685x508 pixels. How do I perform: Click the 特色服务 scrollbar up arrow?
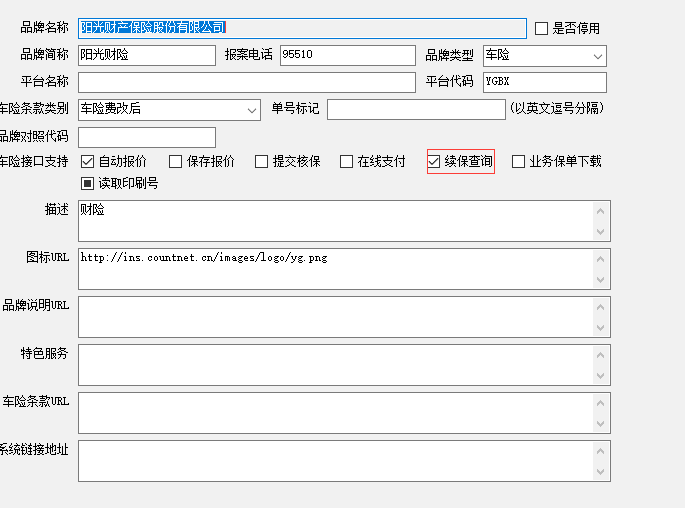(x=601, y=355)
